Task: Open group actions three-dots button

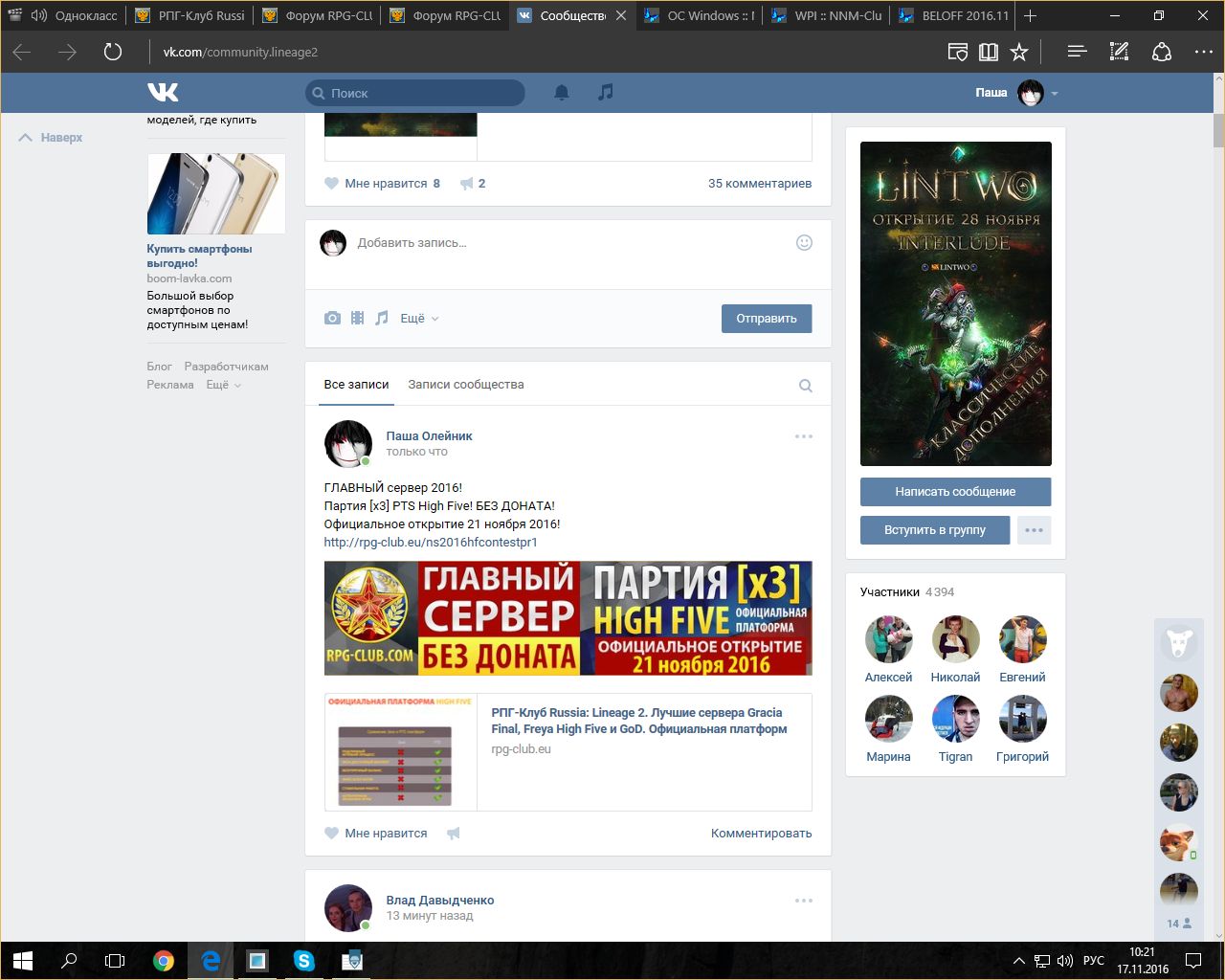Action: click(x=1034, y=530)
